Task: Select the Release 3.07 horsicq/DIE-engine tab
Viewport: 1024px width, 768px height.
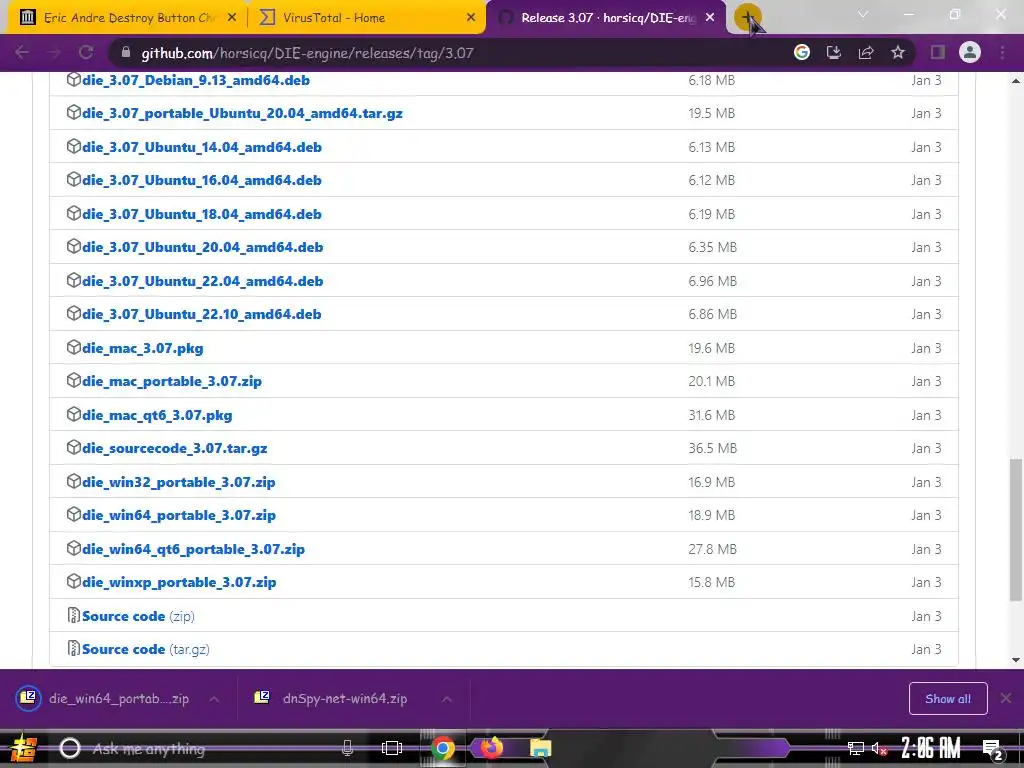Action: (x=606, y=18)
